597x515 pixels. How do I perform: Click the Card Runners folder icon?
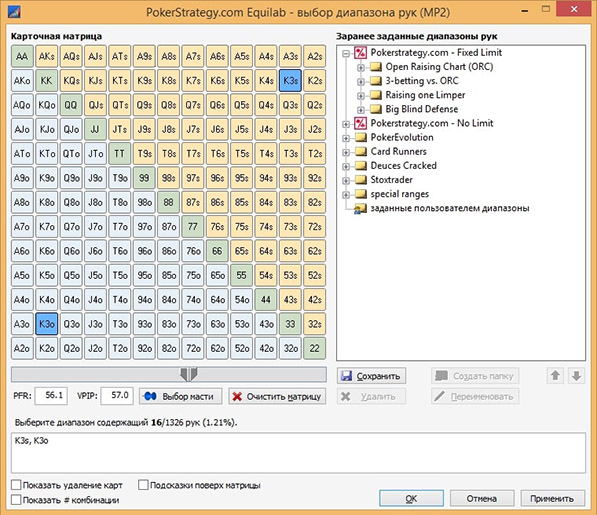point(361,151)
